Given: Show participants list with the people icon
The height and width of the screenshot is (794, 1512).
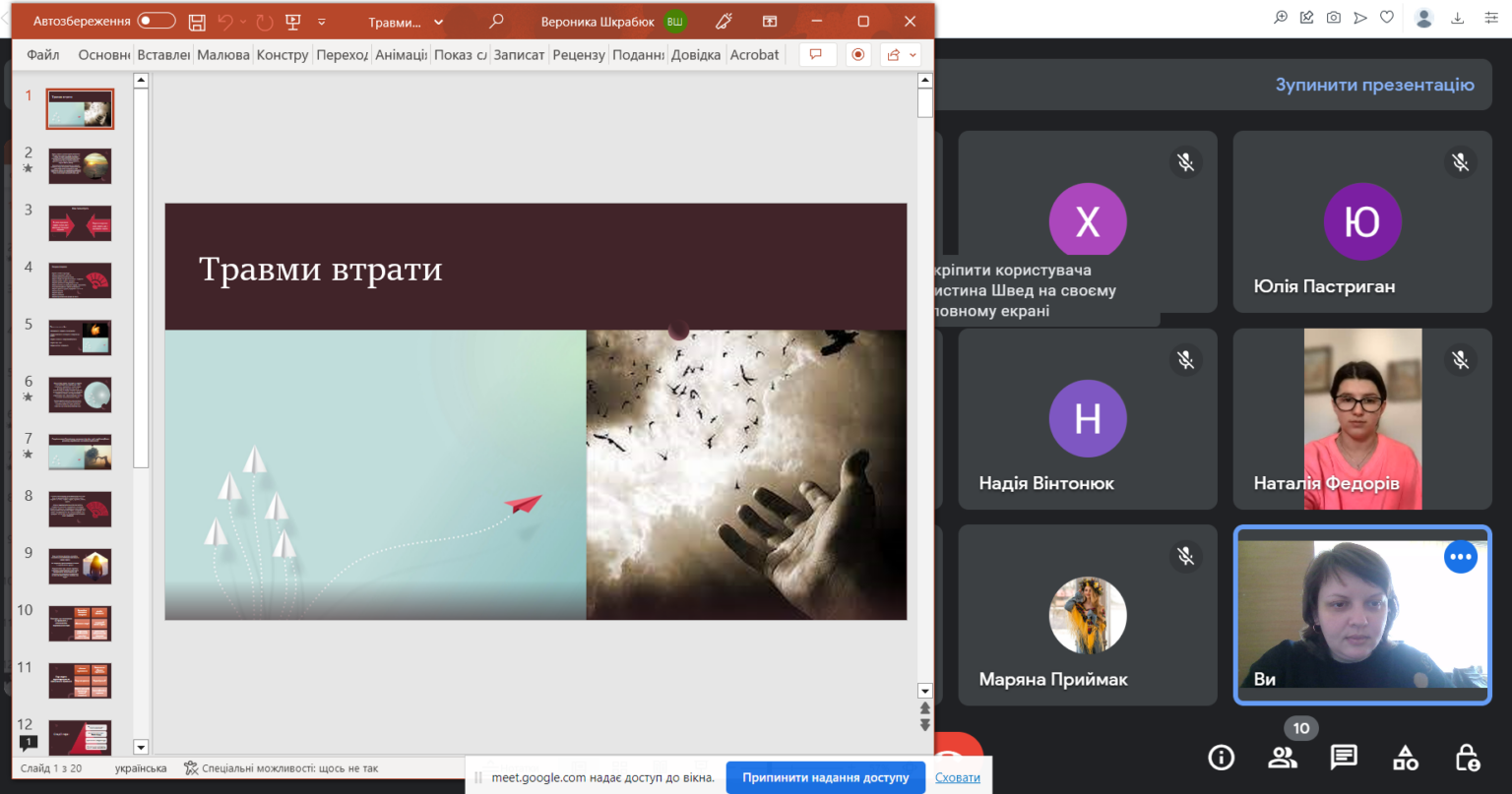Looking at the screenshot, I should tap(1283, 757).
